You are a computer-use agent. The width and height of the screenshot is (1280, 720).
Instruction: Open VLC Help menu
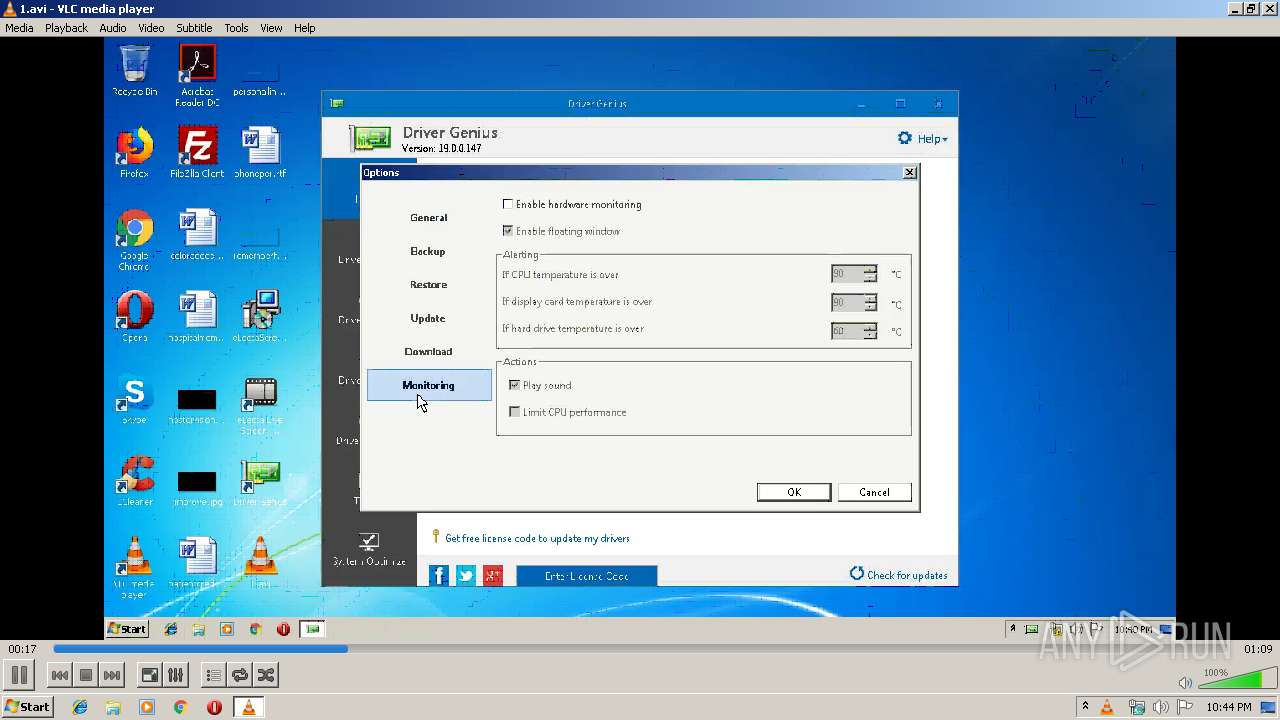[304, 28]
